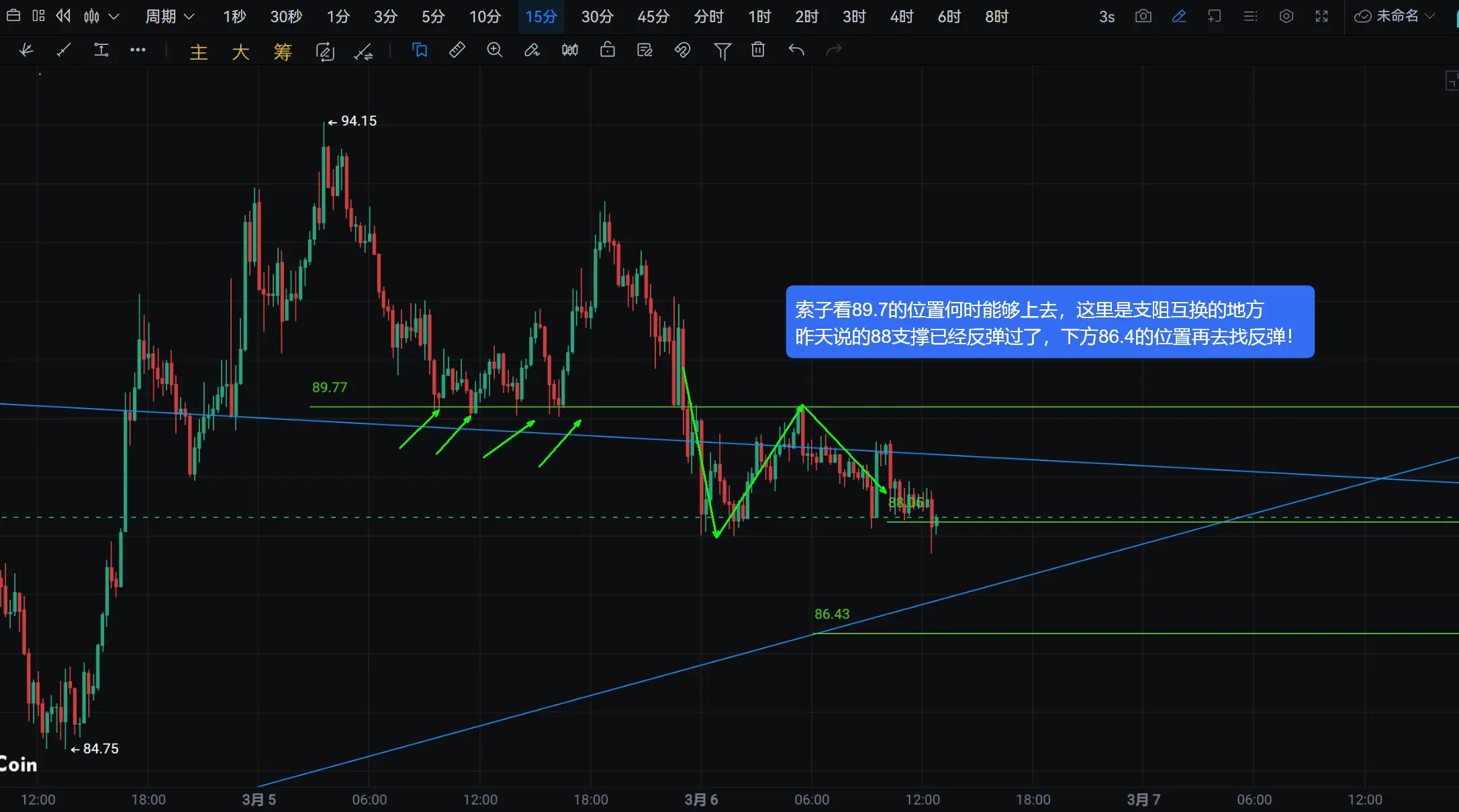This screenshot has height=812, width=1459.
Task: Click the undo arrow icon
Action: point(796,50)
